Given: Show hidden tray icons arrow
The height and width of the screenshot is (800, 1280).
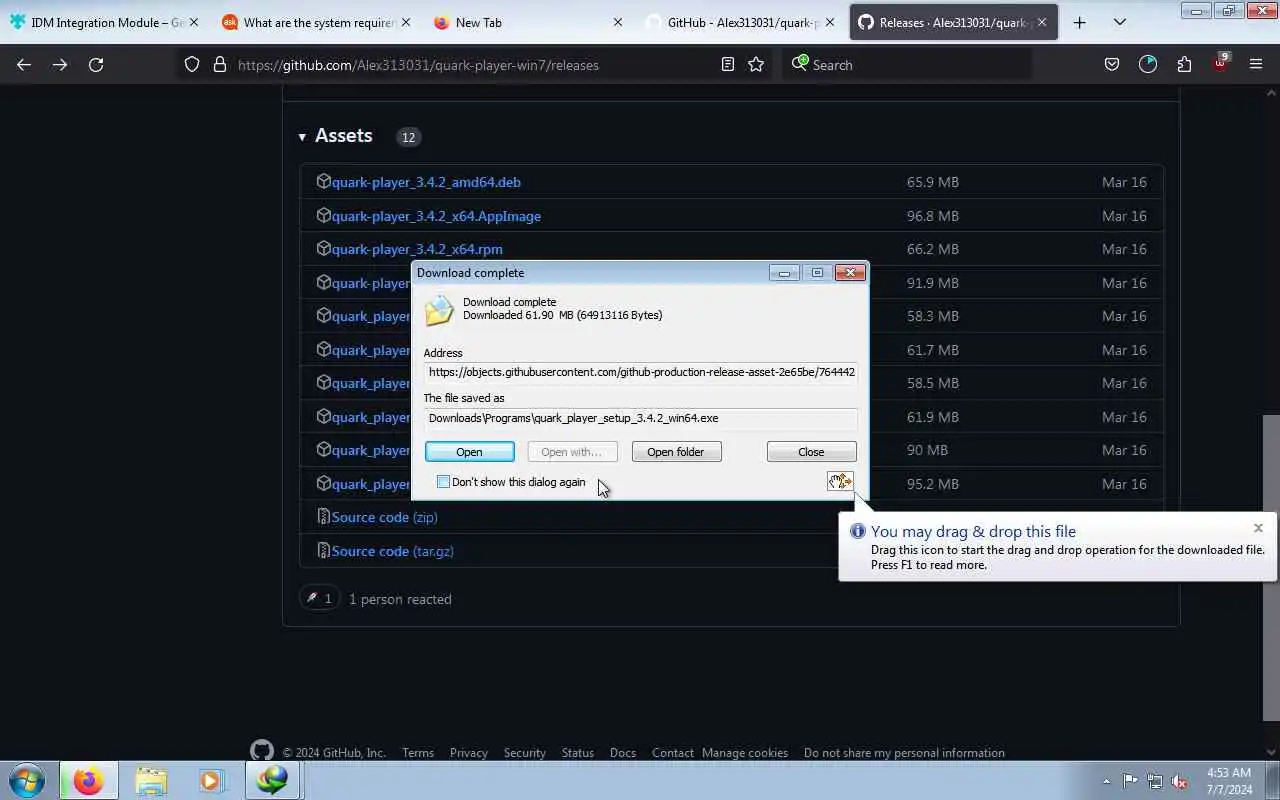Looking at the screenshot, I should 1106,782.
